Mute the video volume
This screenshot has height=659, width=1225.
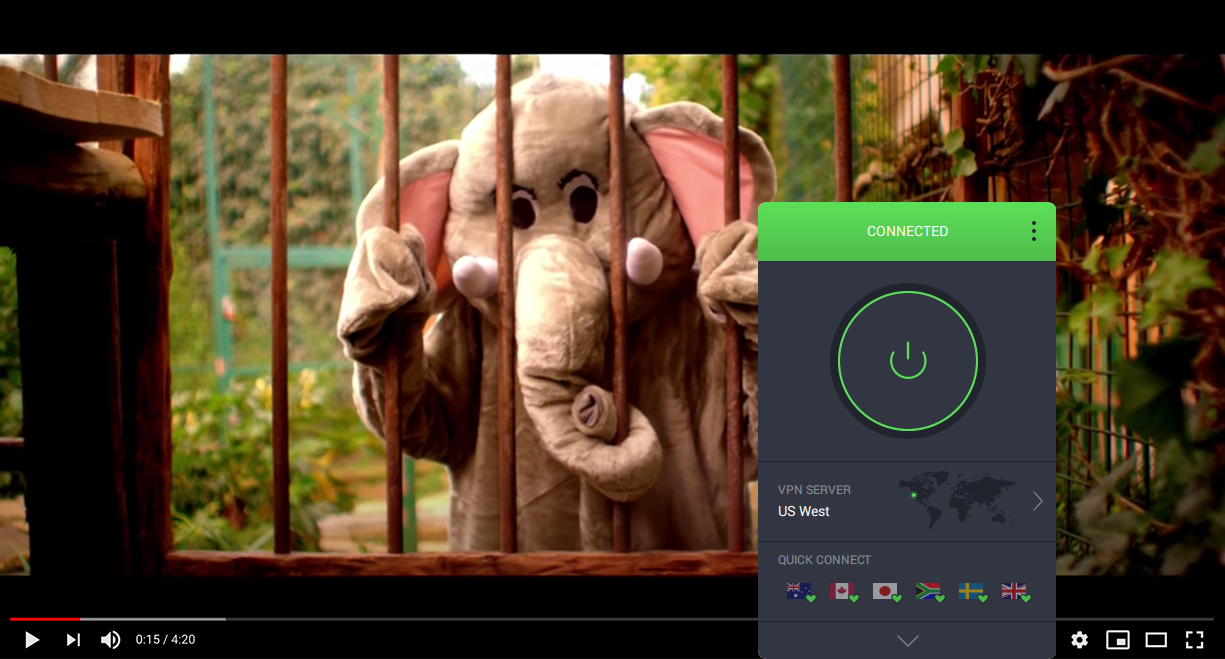point(111,640)
